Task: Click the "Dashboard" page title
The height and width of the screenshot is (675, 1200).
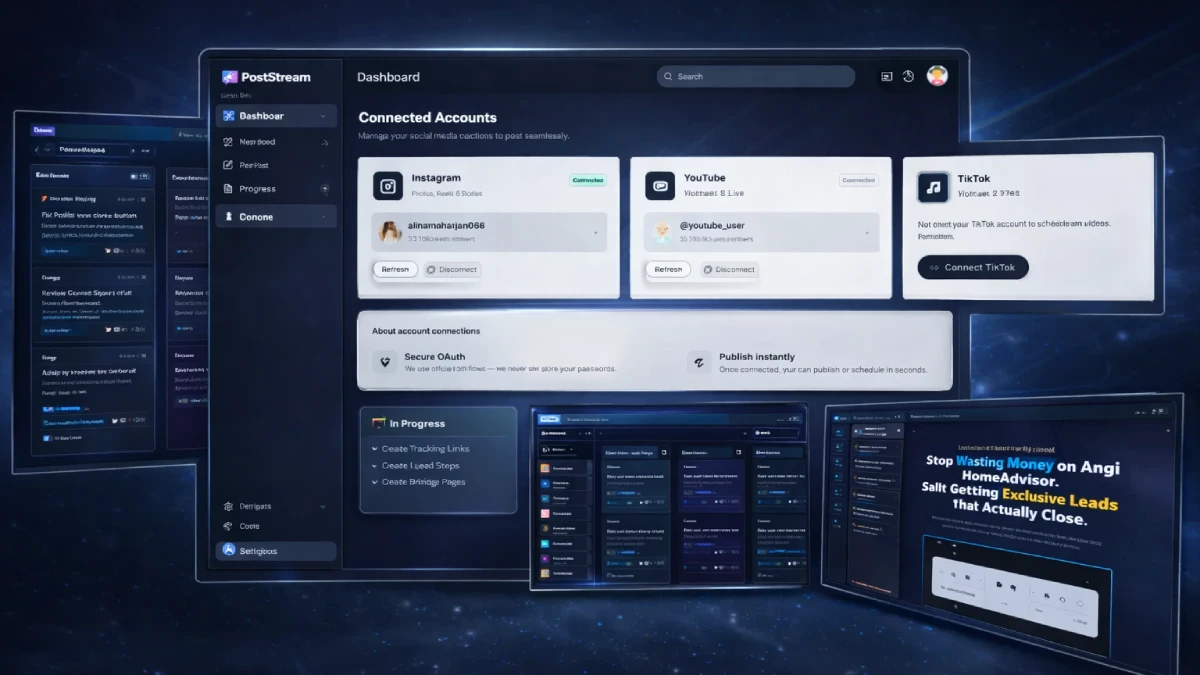Action: click(x=388, y=77)
